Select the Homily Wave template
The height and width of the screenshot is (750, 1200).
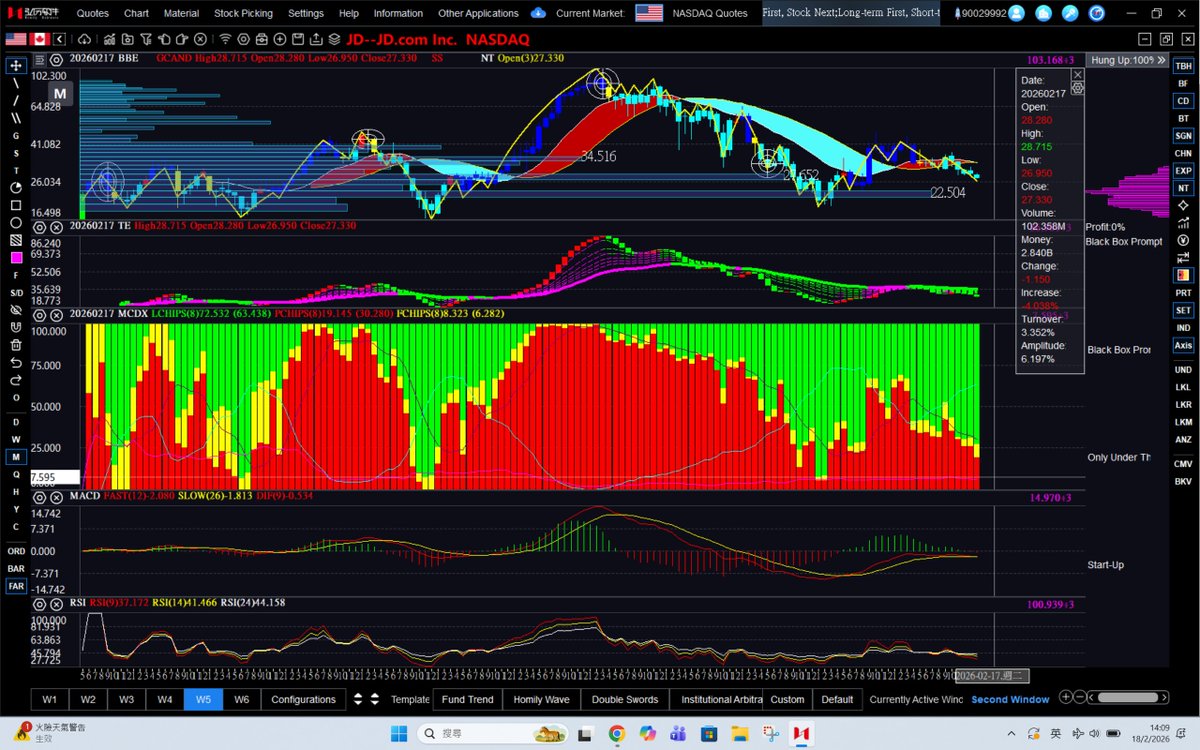click(541, 699)
